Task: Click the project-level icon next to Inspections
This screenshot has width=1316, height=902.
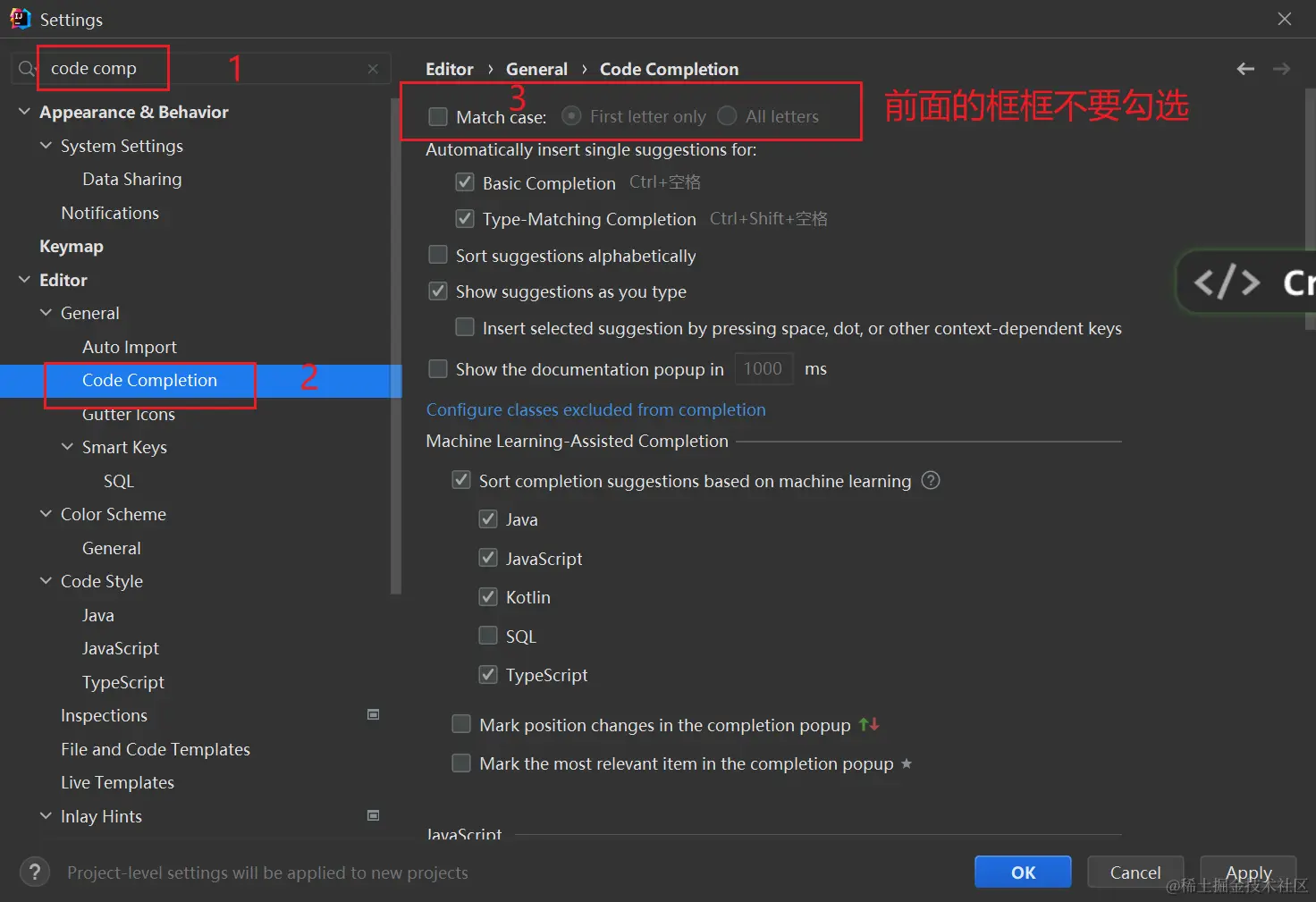Action: click(x=374, y=714)
